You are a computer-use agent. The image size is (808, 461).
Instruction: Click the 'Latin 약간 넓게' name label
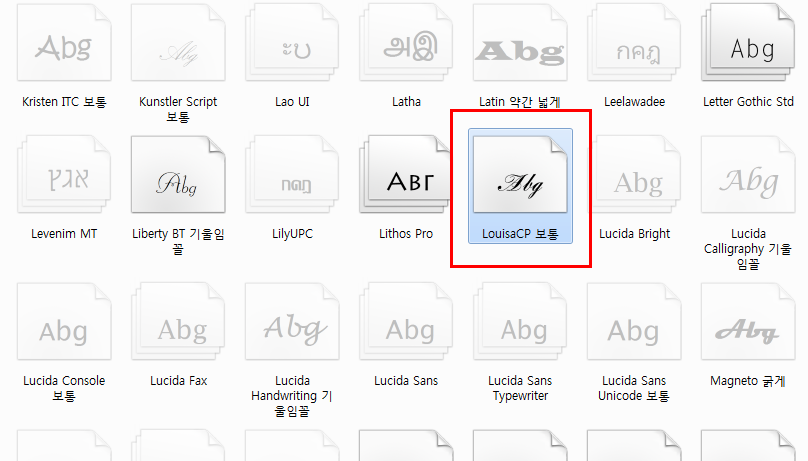coord(520,102)
